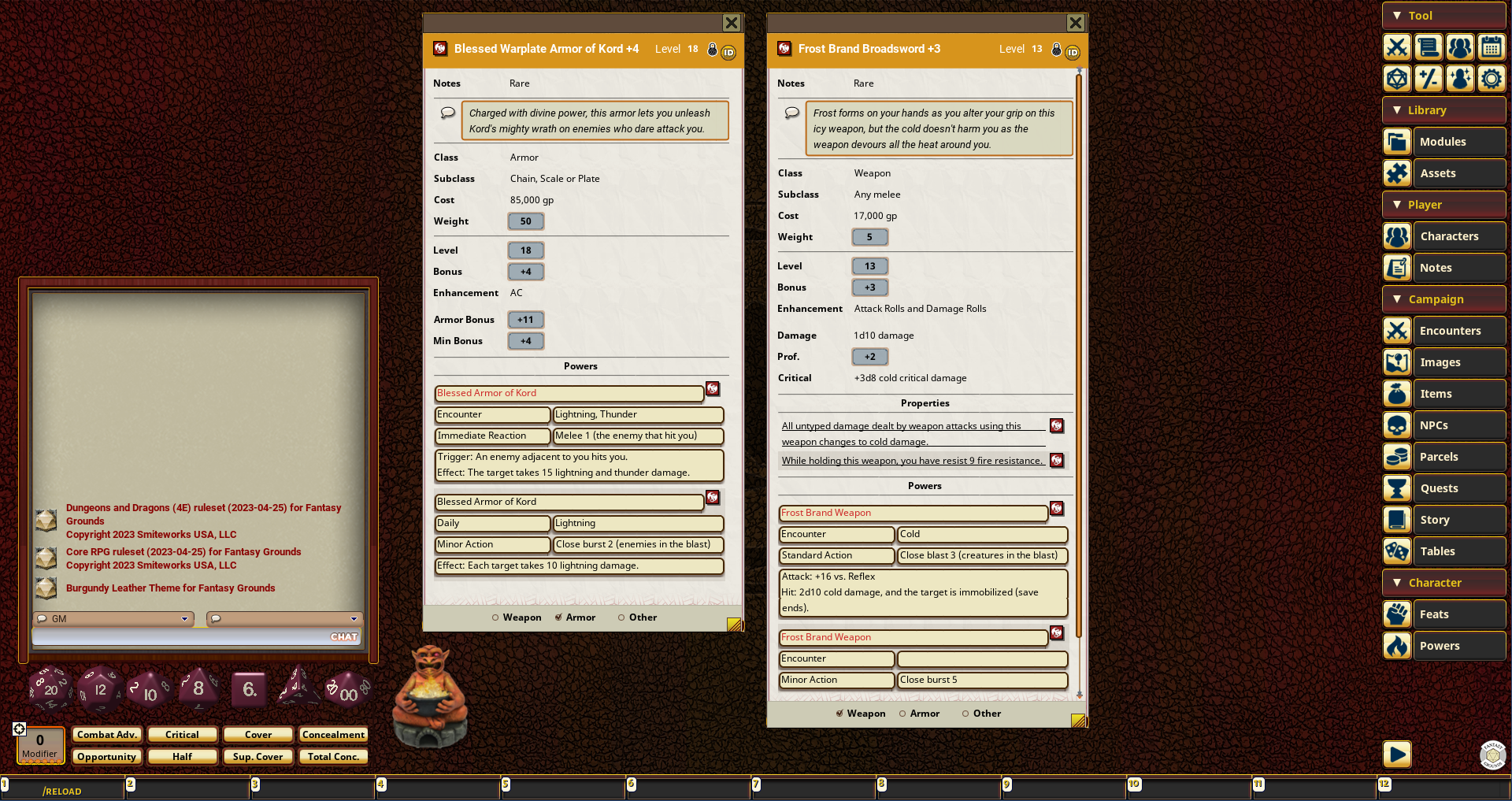Open the Encounters crossed-swords icon
Image resolution: width=1512 pixels, height=801 pixels.
1397,331
